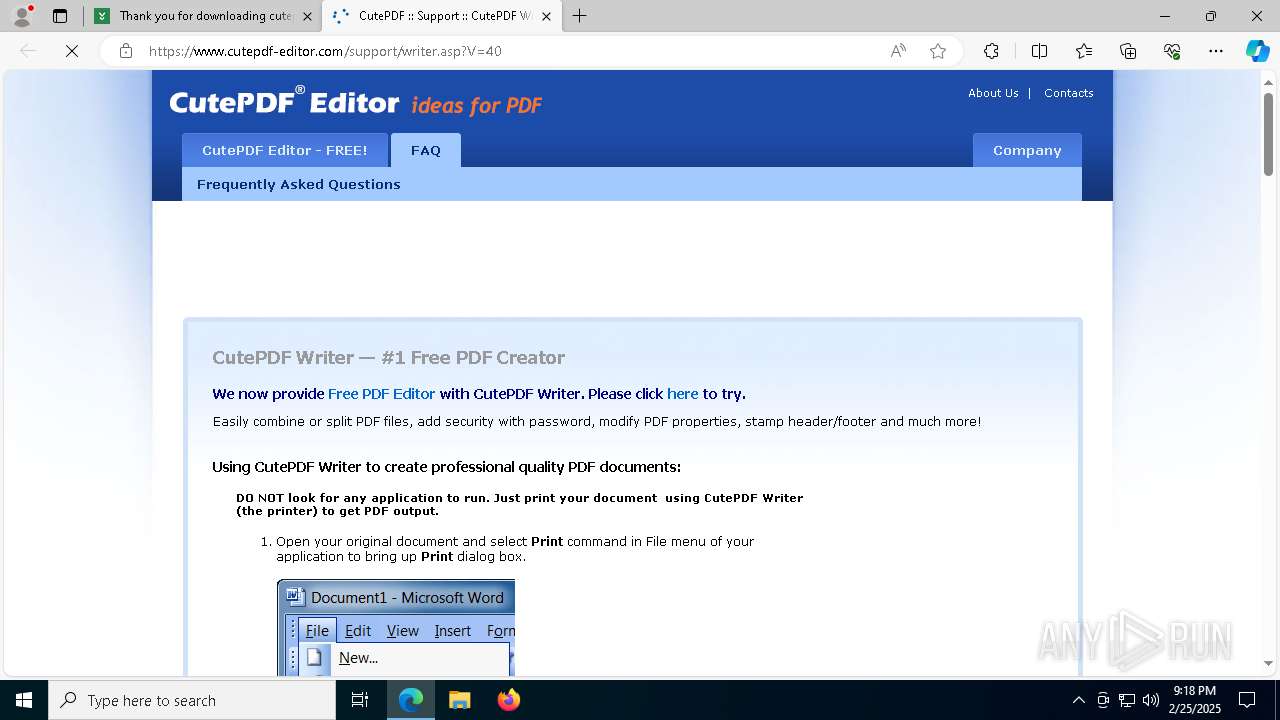Open the browser profile icon

point(21,16)
